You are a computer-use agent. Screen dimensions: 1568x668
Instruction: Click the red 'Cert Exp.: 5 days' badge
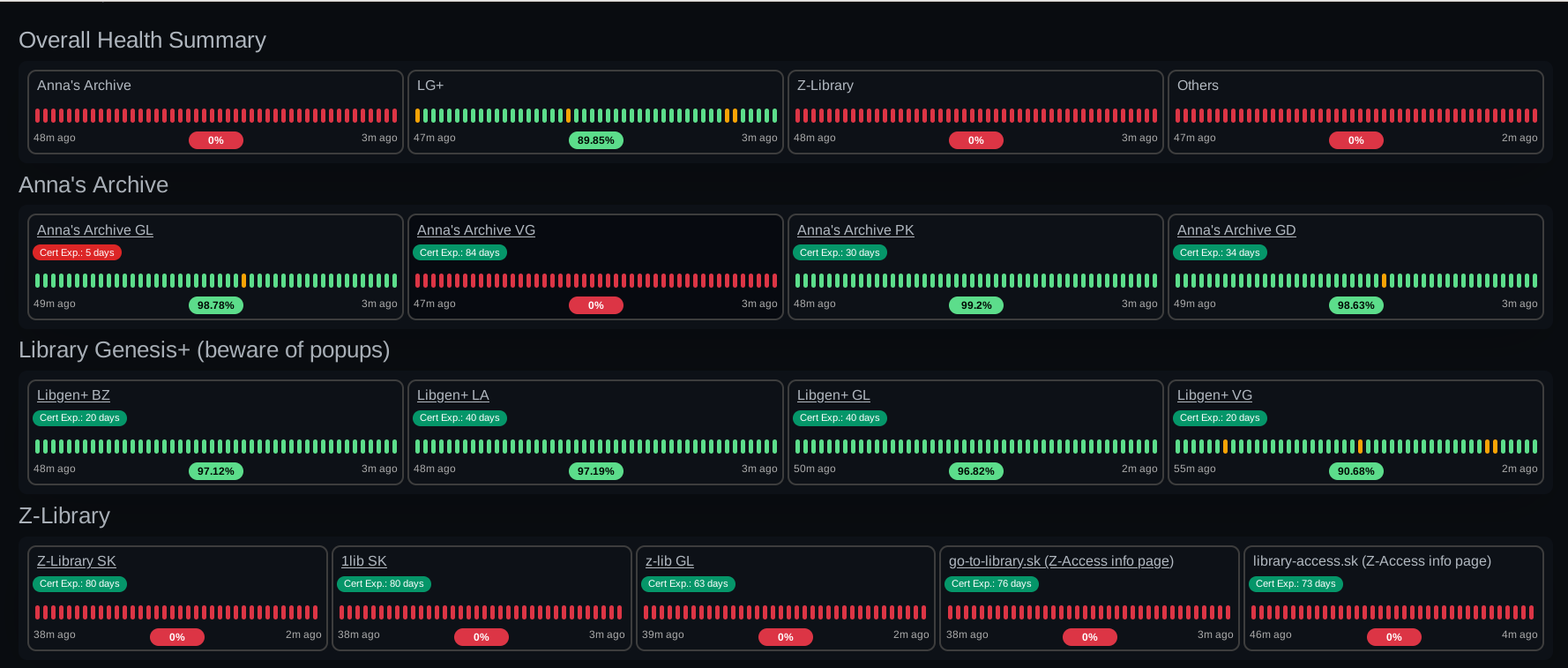click(77, 252)
